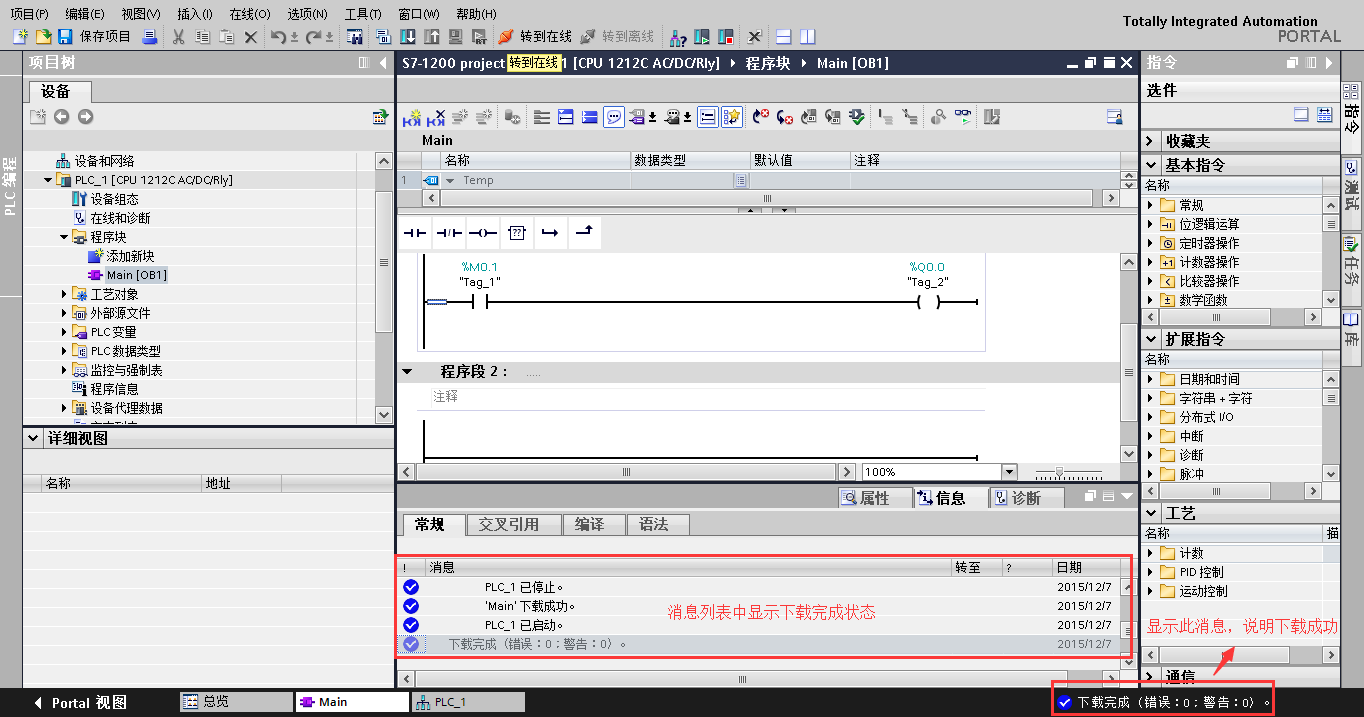This screenshot has height=717, width=1364.
Task: Open accessible devices from the toolbar
Action: (678, 37)
